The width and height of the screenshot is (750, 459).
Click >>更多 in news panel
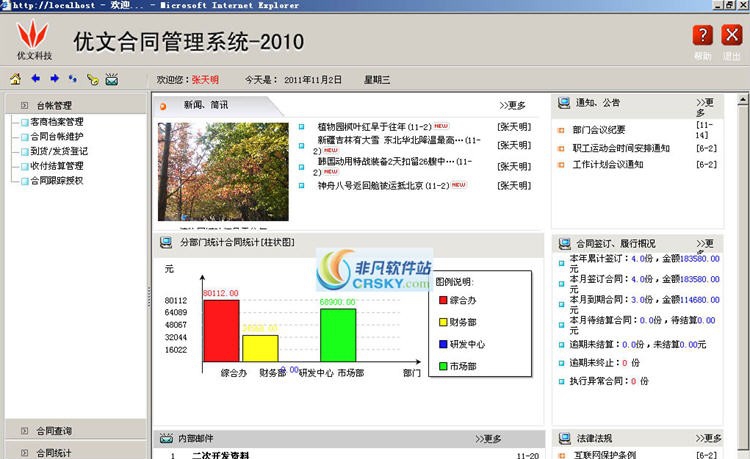pyautogui.click(x=513, y=106)
